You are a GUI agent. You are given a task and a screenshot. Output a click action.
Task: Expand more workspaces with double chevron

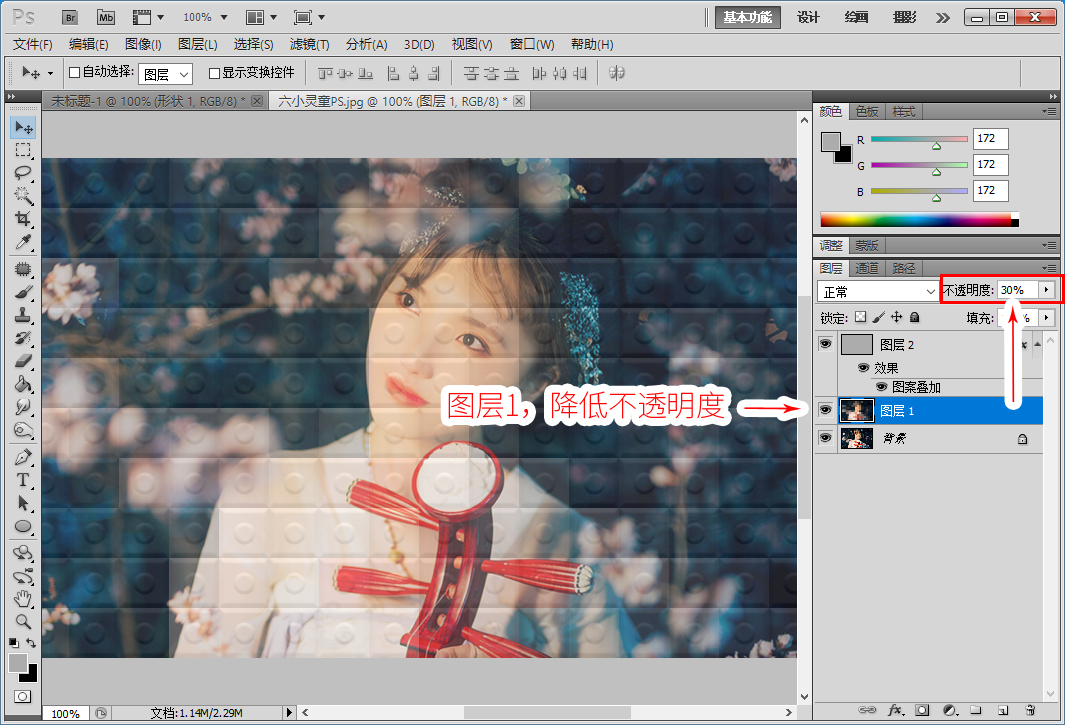click(x=942, y=18)
